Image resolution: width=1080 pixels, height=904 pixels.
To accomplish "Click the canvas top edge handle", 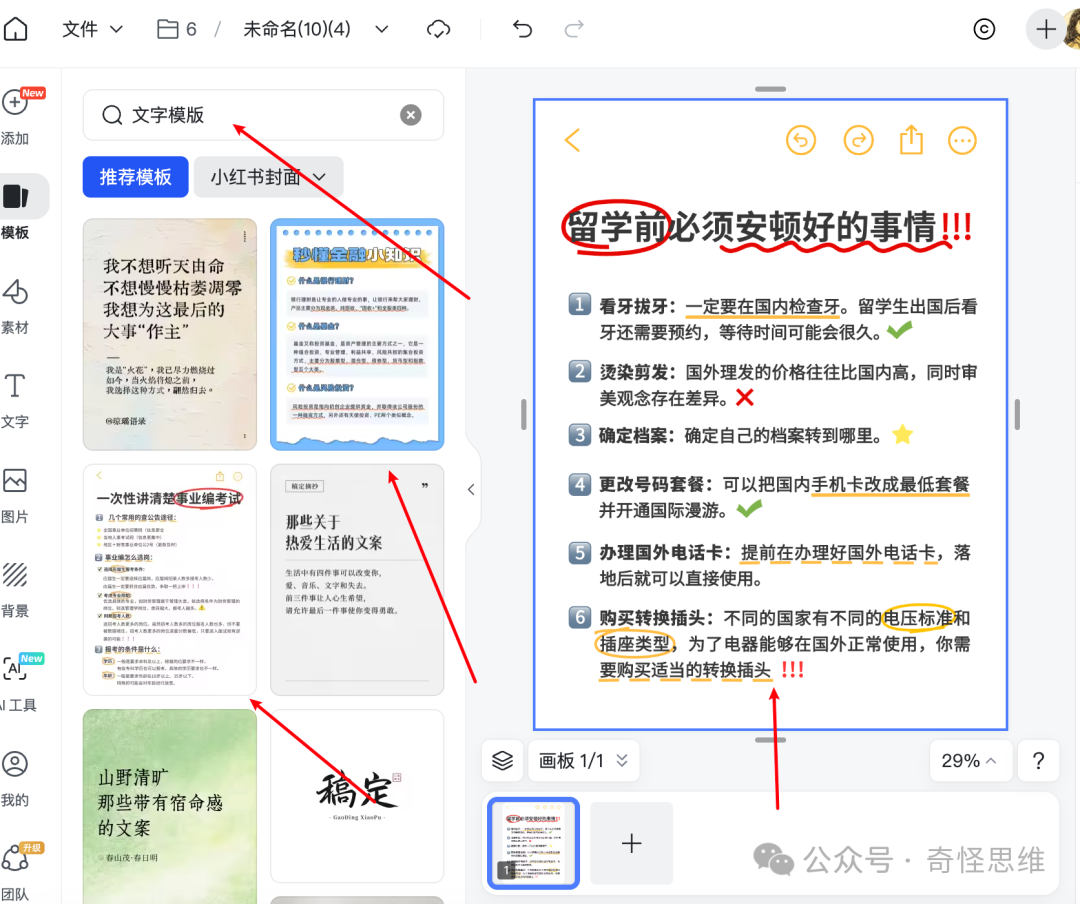I will (770, 89).
